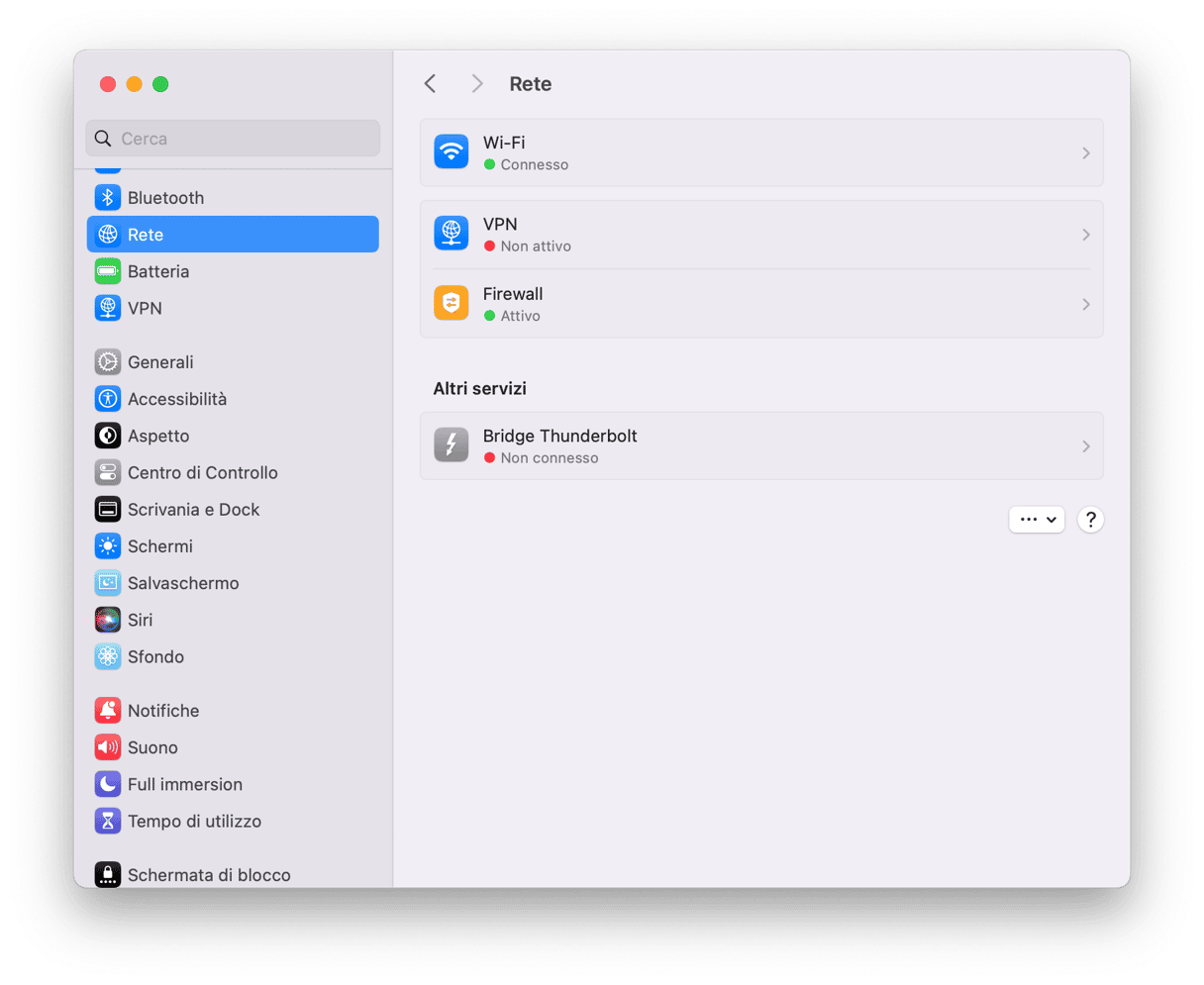Image resolution: width=1204 pixels, height=985 pixels.
Task: Select Aspetto label in sidebar
Action: click(158, 436)
